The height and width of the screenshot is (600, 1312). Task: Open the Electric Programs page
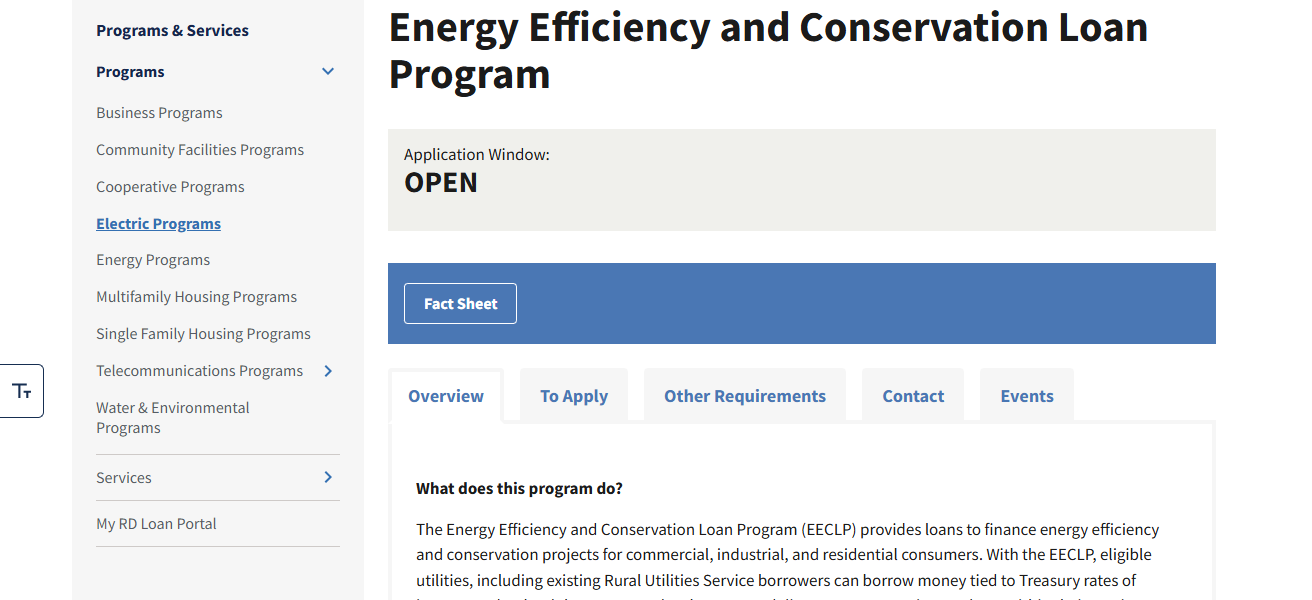click(158, 223)
